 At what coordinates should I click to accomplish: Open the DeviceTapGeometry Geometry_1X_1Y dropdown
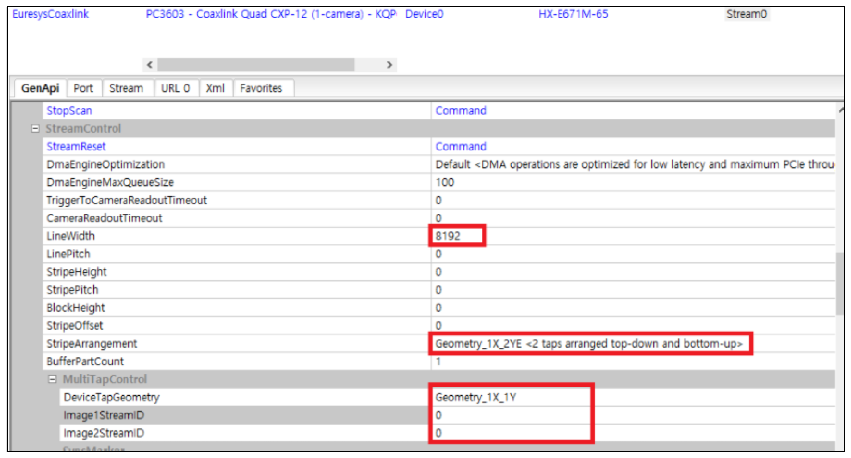633,397
